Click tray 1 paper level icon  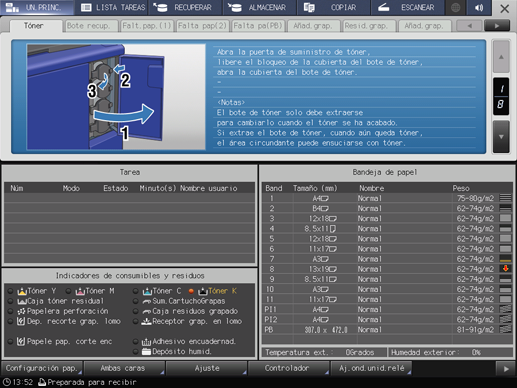coord(505,198)
